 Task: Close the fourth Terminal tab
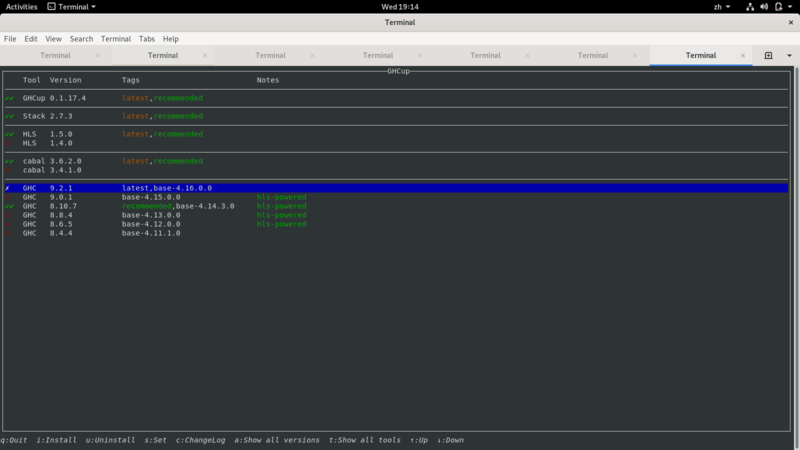click(x=420, y=55)
